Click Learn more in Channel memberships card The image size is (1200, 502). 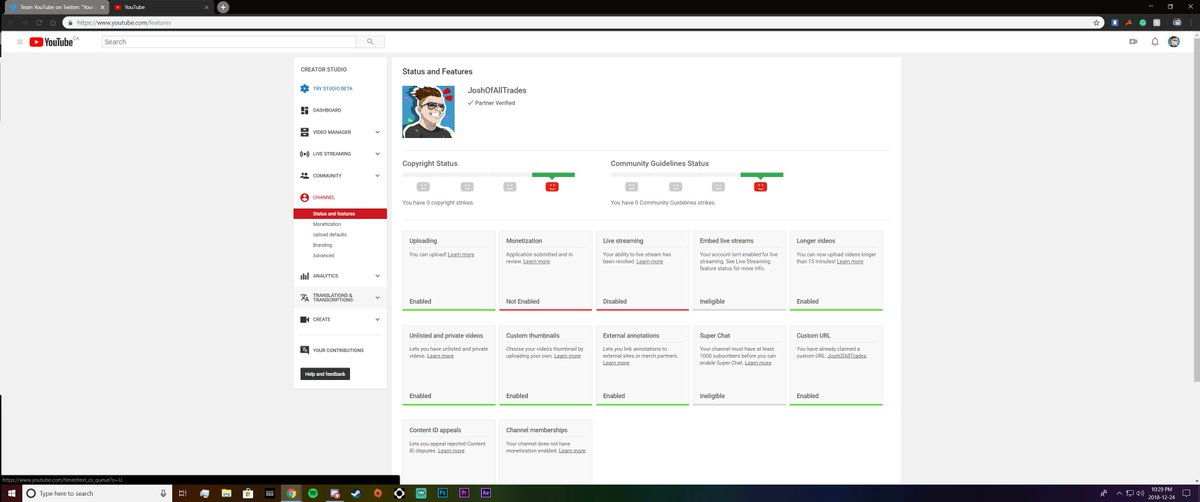[572, 451]
